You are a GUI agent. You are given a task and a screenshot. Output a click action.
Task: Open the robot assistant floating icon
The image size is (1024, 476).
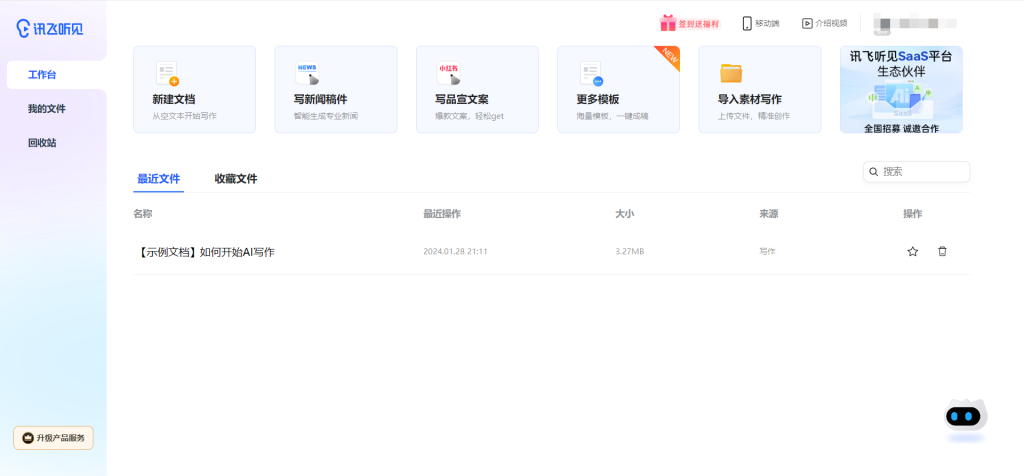pos(965,417)
